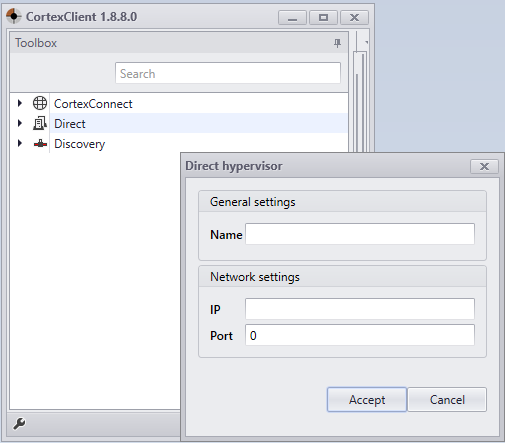Click into the IP input field
Viewport: 505px width, 443px height.
click(x=360, y=309)
